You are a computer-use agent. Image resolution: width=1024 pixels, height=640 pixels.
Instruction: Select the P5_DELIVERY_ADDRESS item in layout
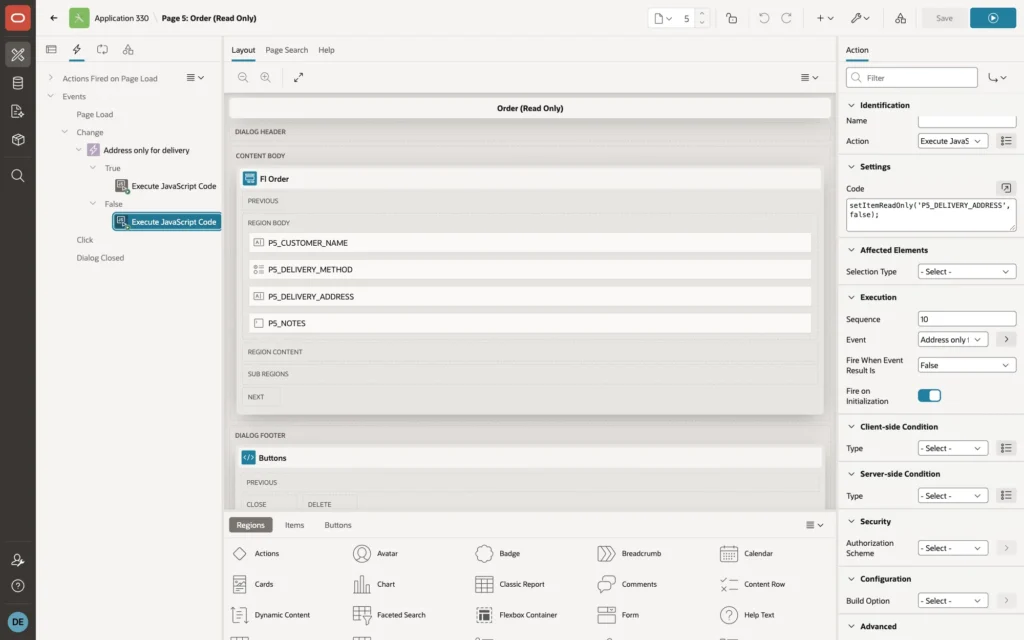(530, 296)
